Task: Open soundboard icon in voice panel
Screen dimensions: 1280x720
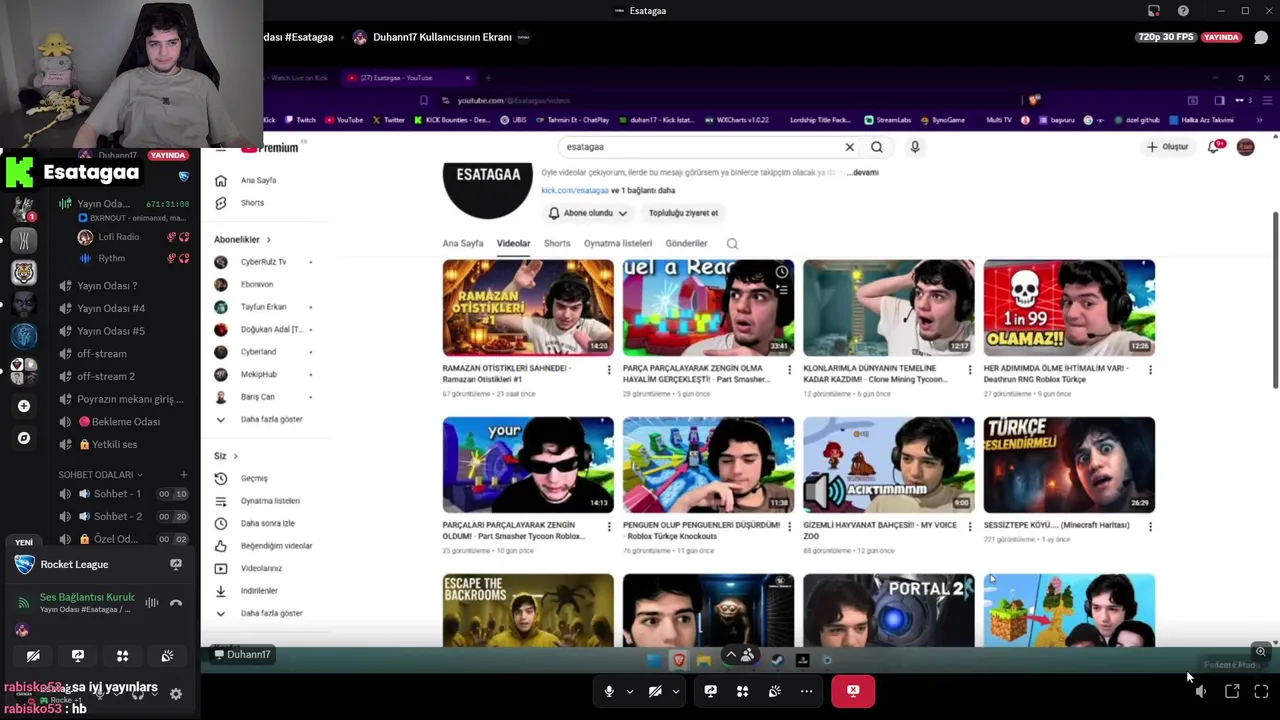Action: [167, 656]
